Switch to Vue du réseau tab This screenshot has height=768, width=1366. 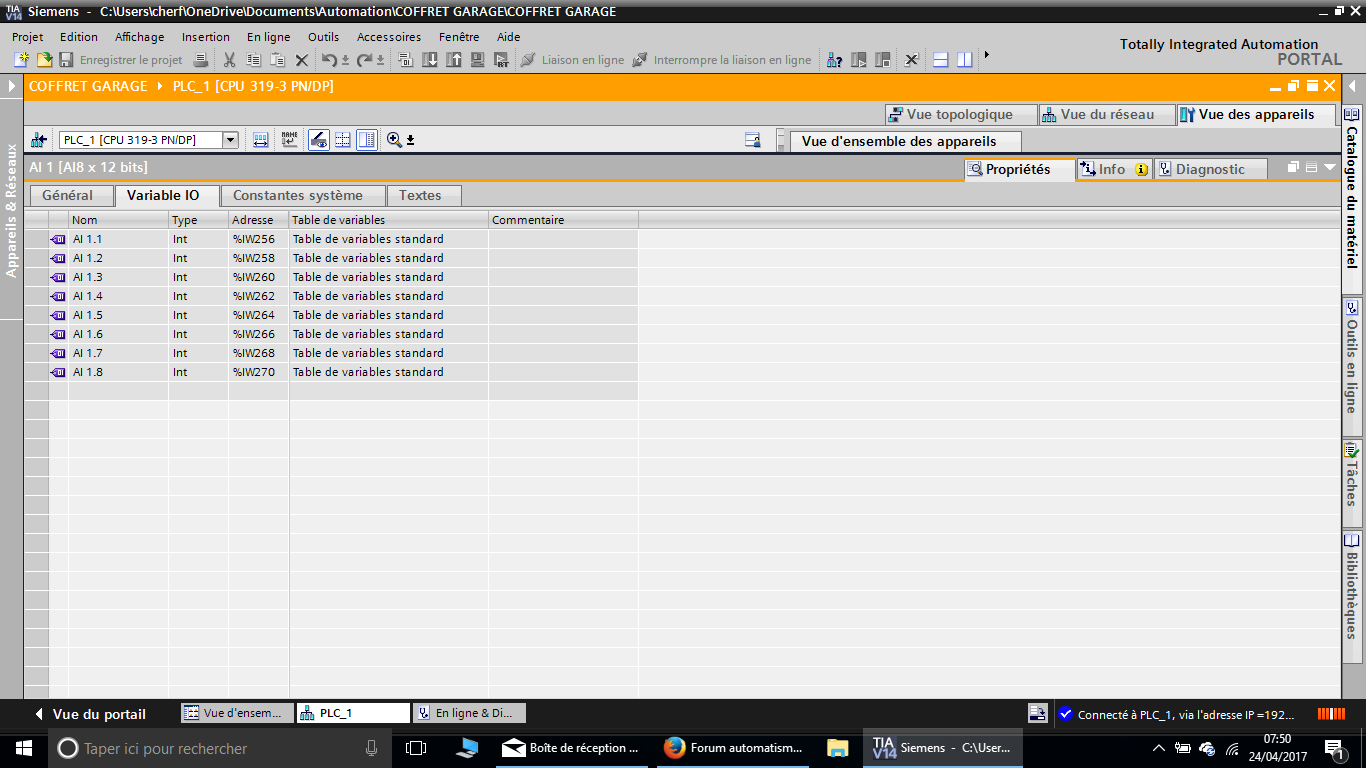[x=1106, y=114]
